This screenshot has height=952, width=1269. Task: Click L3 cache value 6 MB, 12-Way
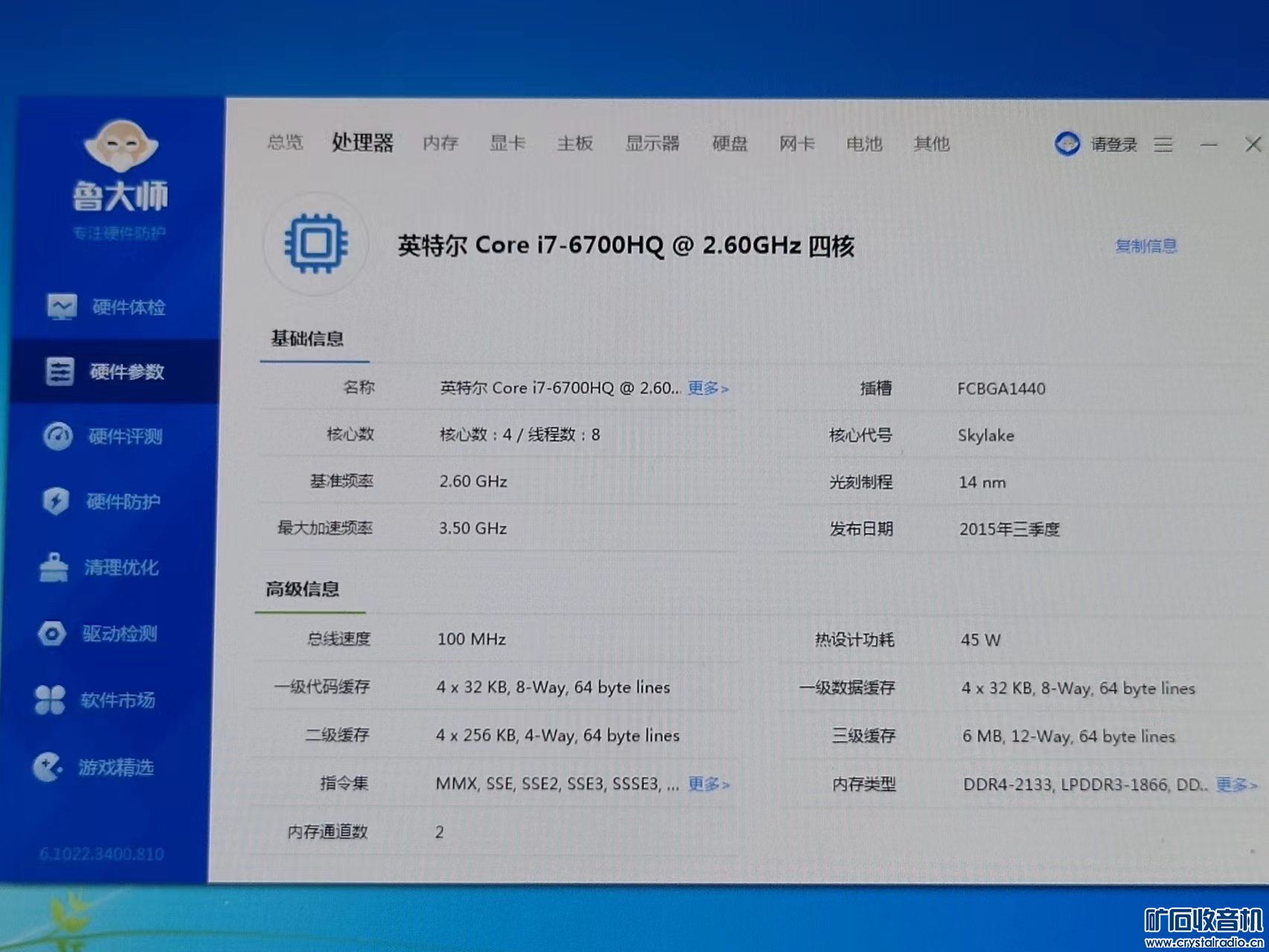coord(1069,736)
